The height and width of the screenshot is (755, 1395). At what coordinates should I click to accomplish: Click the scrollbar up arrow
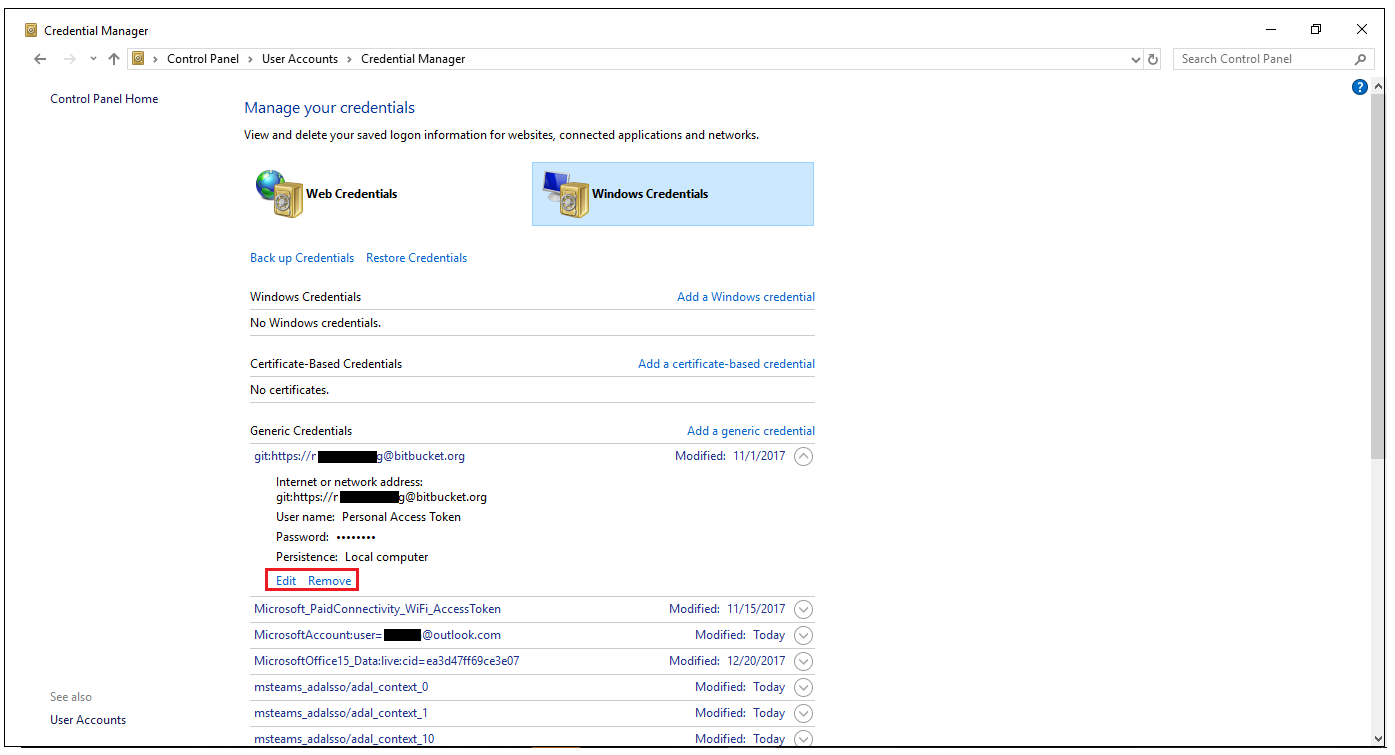(x=1379, y=86)
